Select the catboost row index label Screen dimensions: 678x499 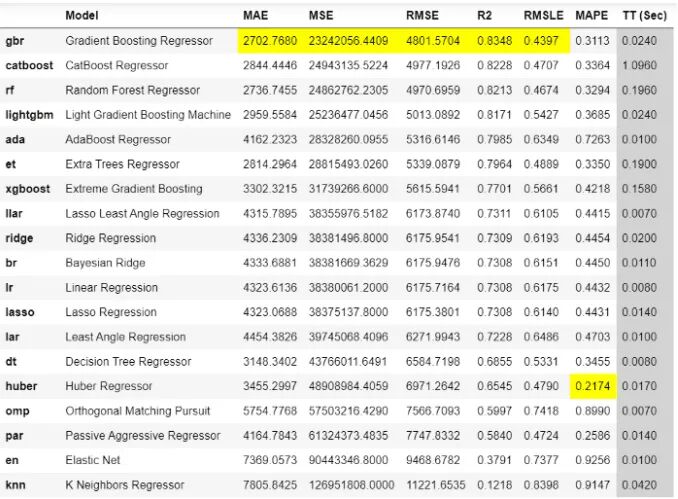tap(29, 65)
